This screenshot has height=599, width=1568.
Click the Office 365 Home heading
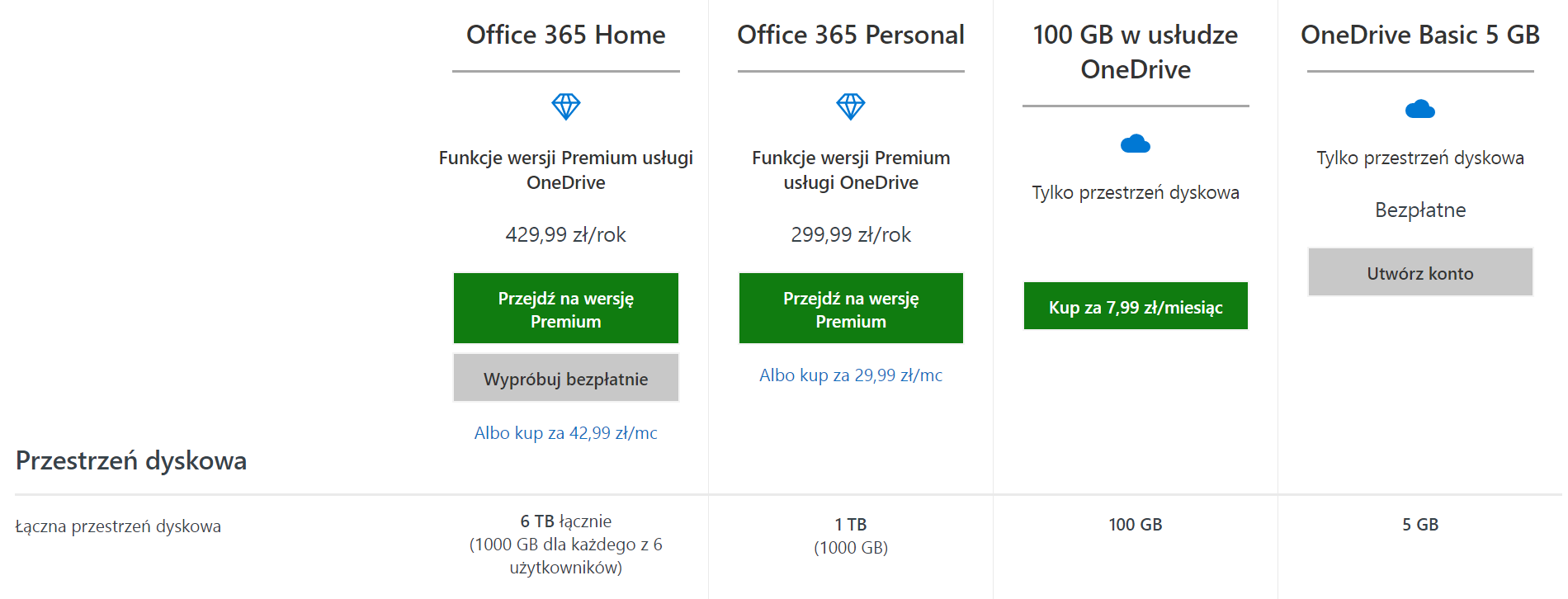(566, 35)
